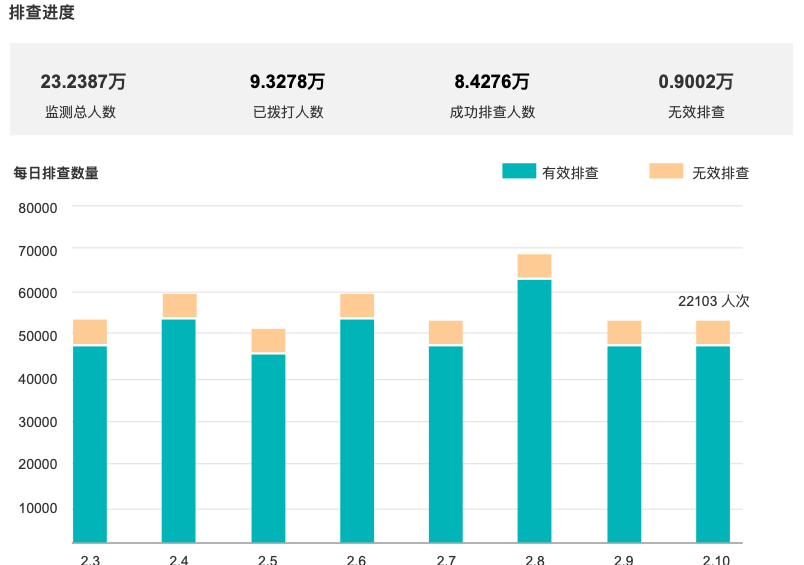804x565 pixels.
Task: Click the 22103 人次 data label
Action: coord(713,301)
